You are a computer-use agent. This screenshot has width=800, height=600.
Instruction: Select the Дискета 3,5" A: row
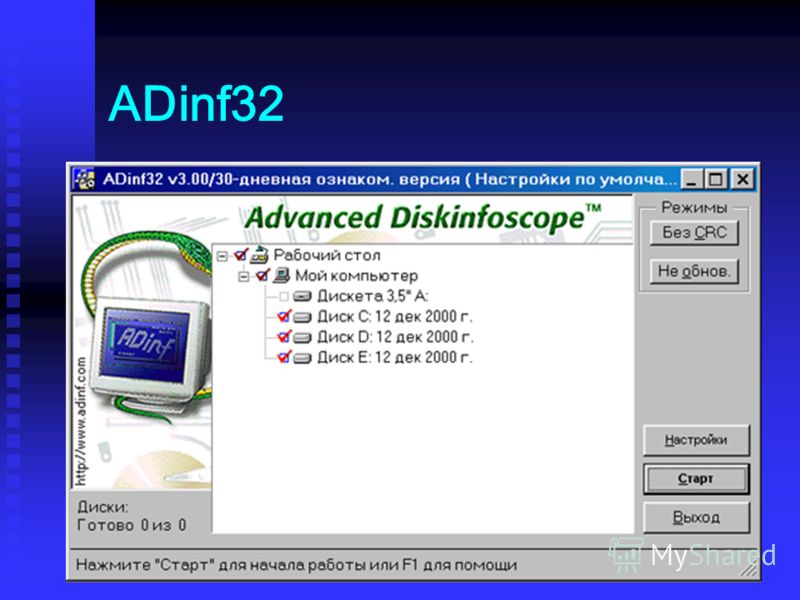(373, 296)
